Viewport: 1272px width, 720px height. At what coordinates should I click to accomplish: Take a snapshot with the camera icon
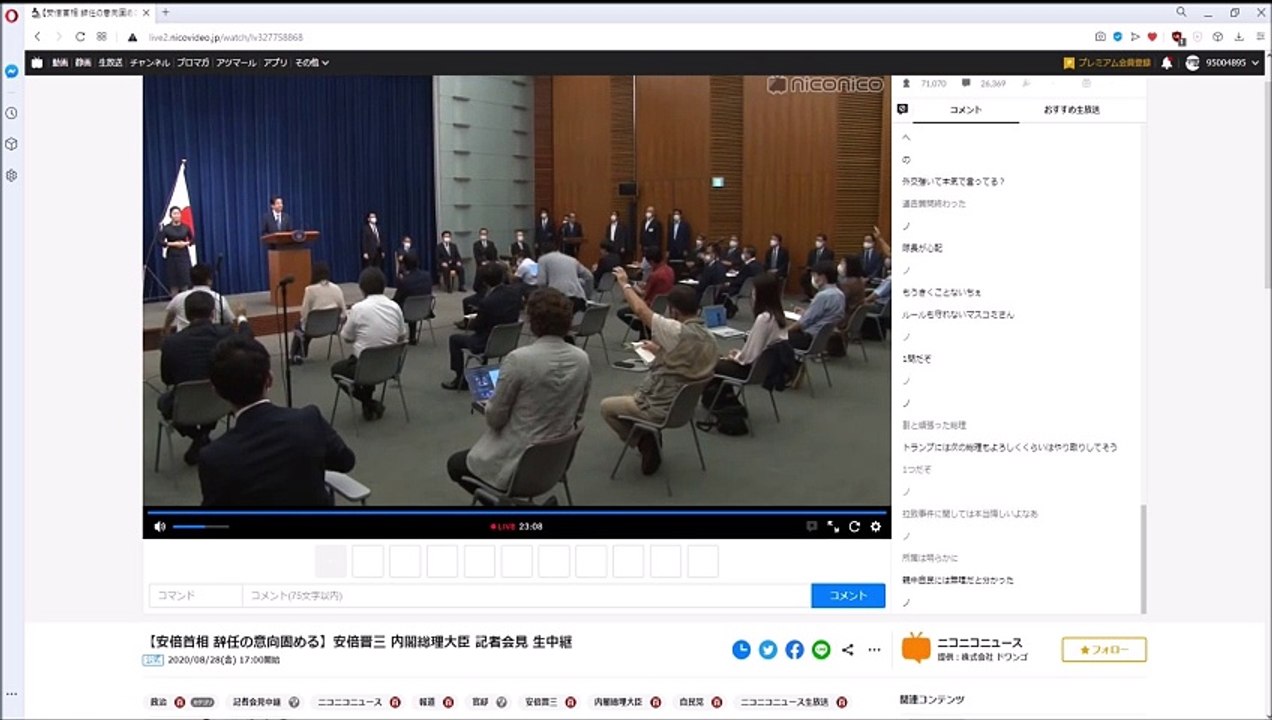pyautogui.click(x=1100, y=37)
